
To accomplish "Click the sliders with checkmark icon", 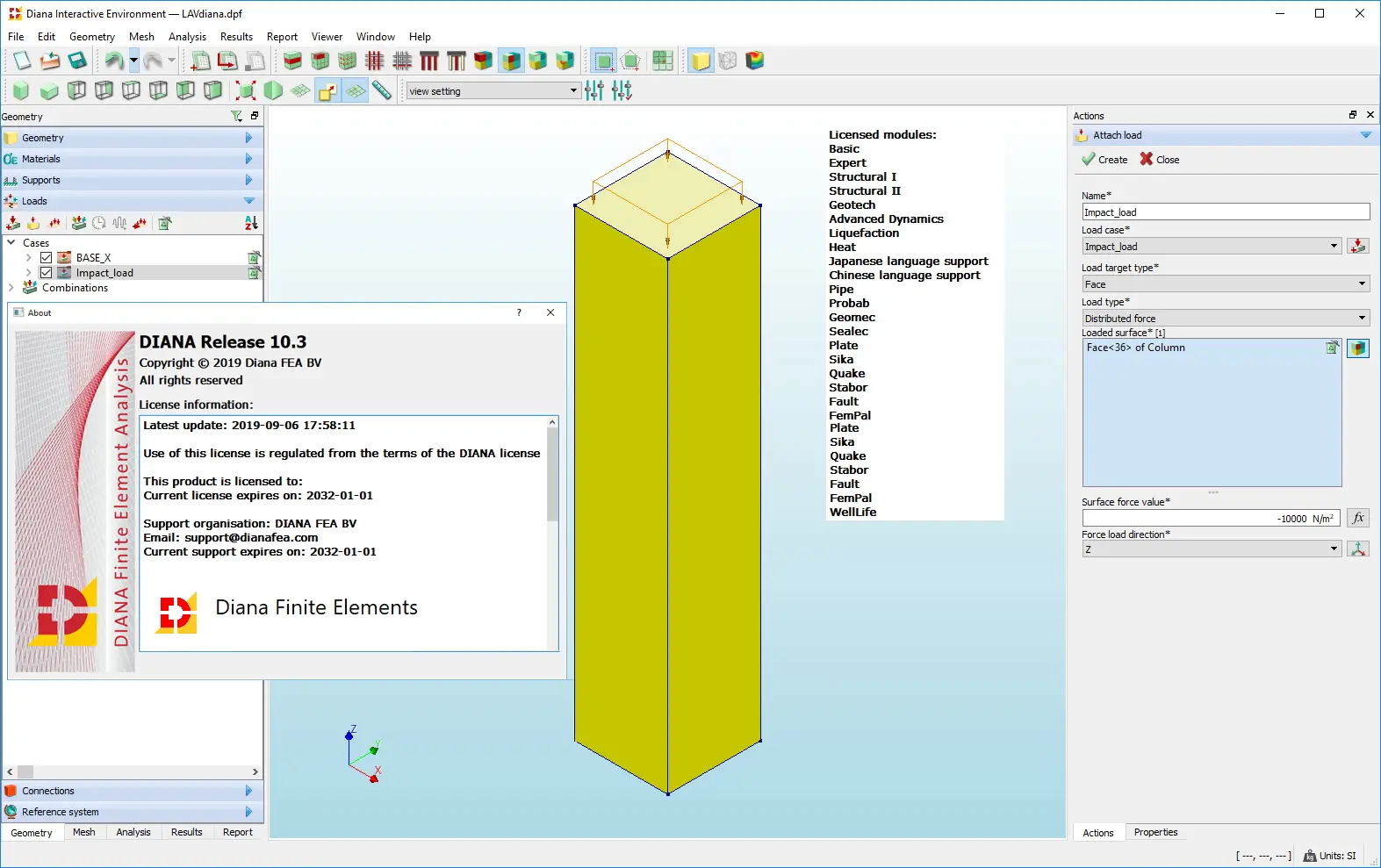I will tap(622, 90).
